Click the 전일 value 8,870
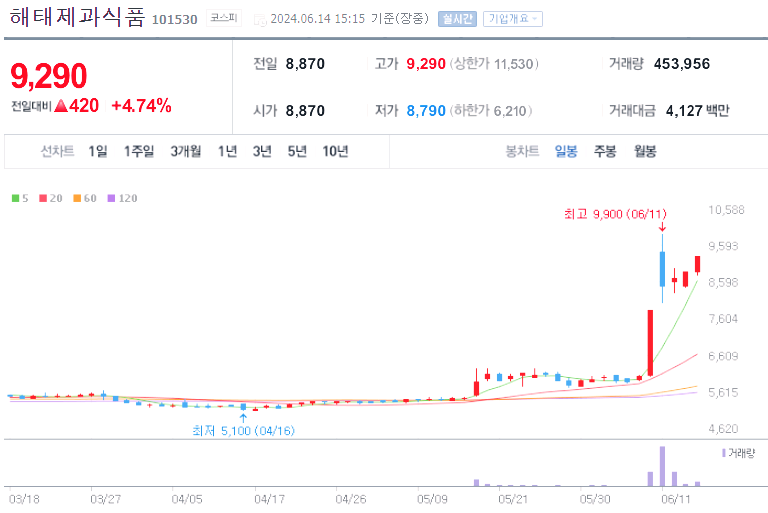 coord(305,64)
